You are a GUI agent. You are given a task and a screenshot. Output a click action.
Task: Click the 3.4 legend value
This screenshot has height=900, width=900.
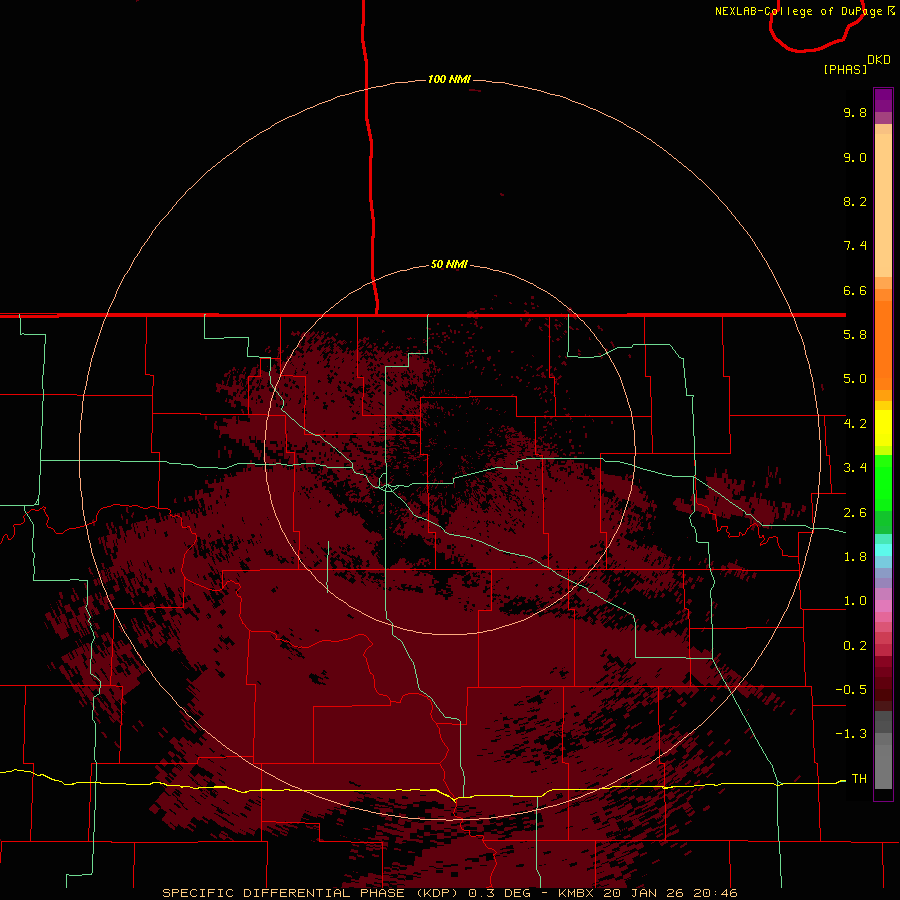pyautogui.click(x=855, y=468)
